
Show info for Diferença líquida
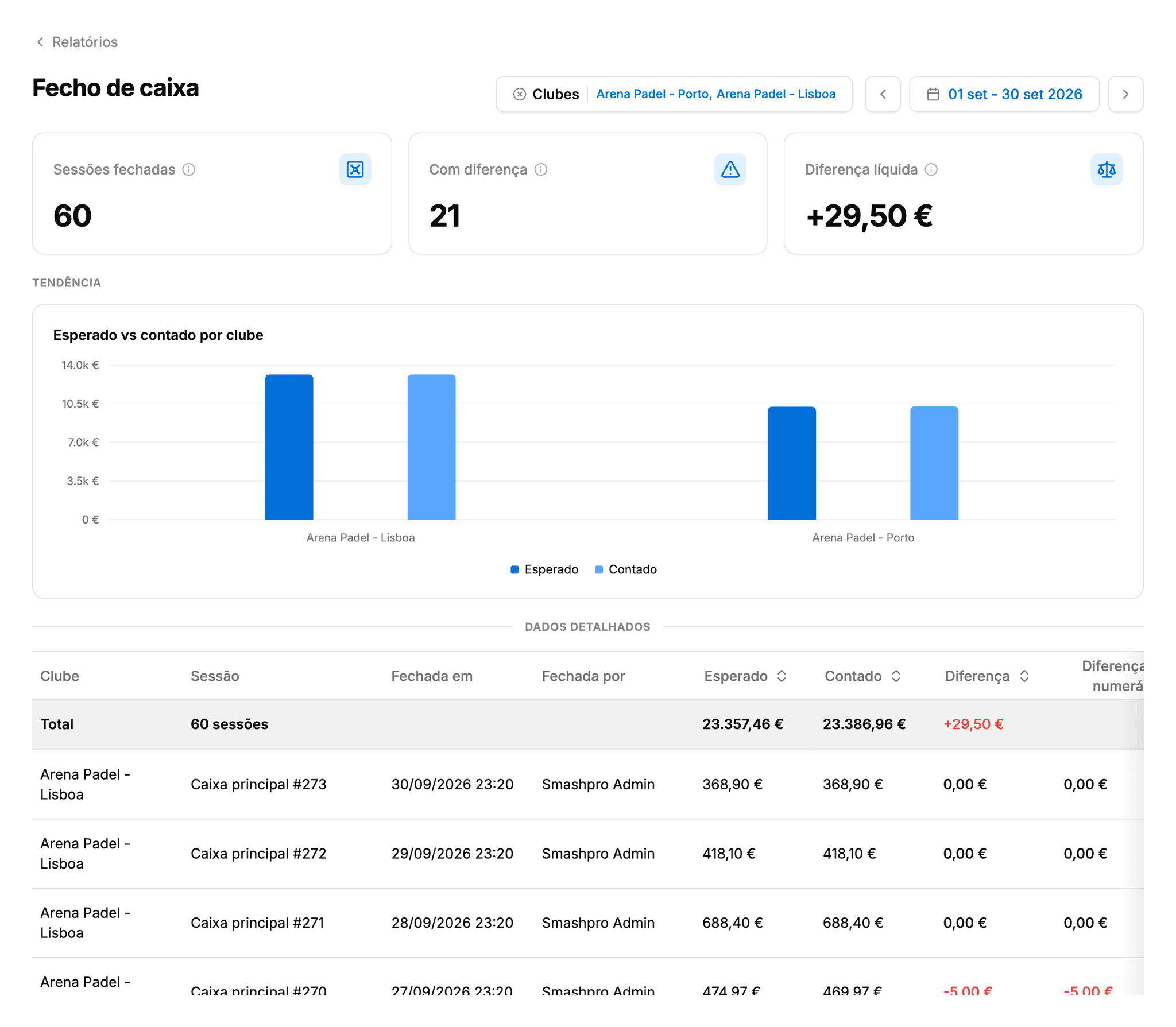coord(931,169)
